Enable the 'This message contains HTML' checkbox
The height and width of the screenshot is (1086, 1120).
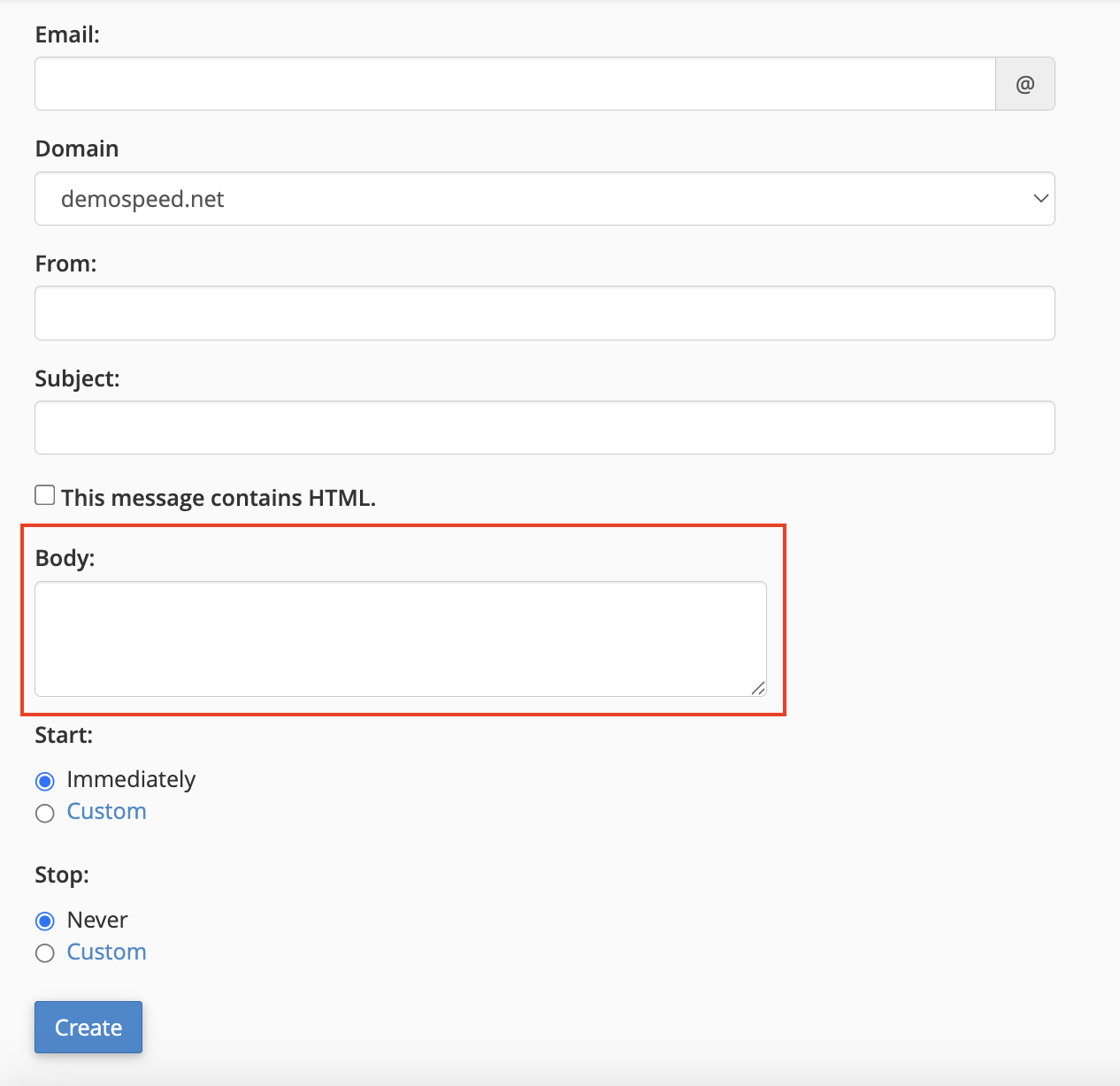(45, 495)
